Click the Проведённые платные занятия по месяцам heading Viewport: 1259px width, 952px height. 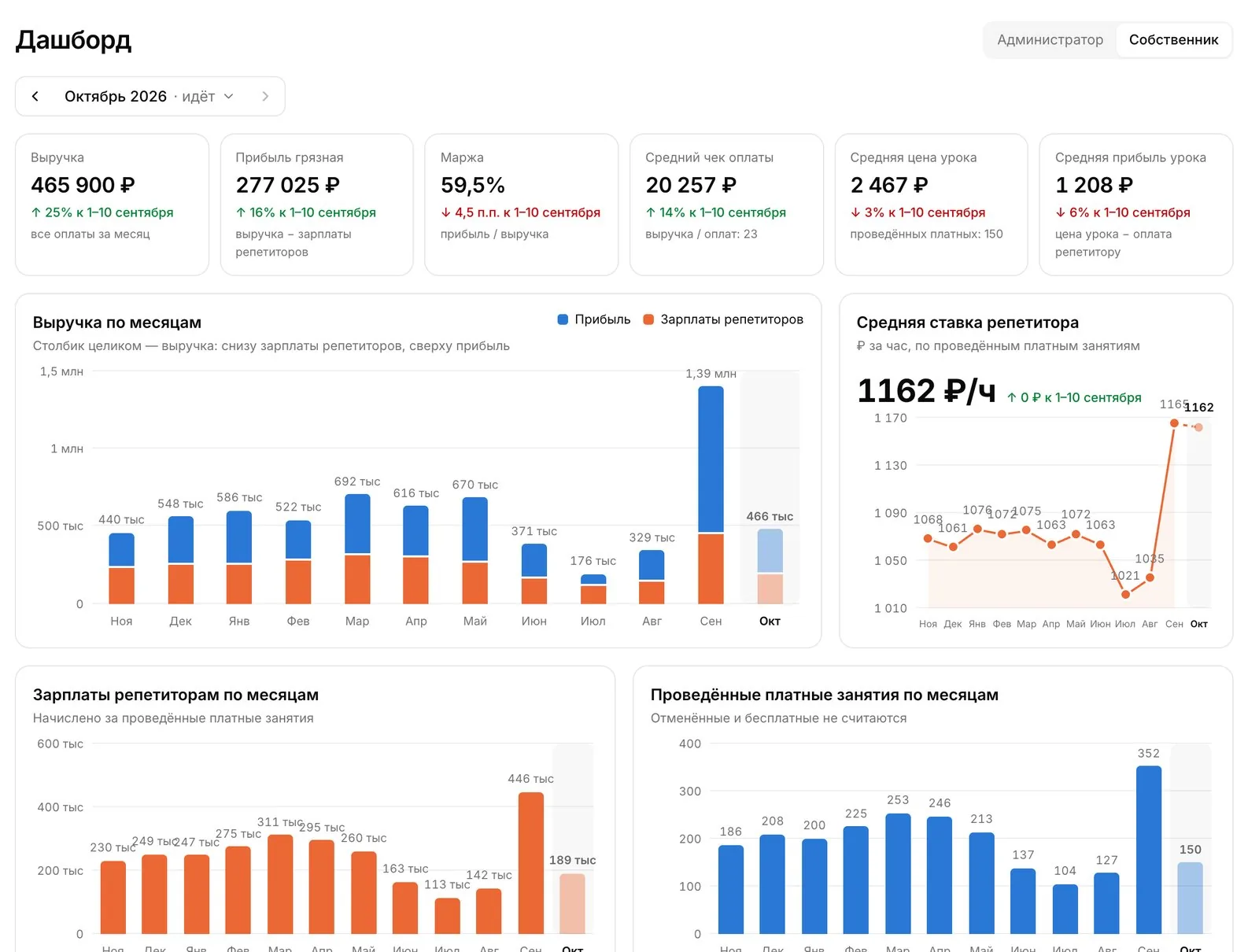[x=824, y=695]
